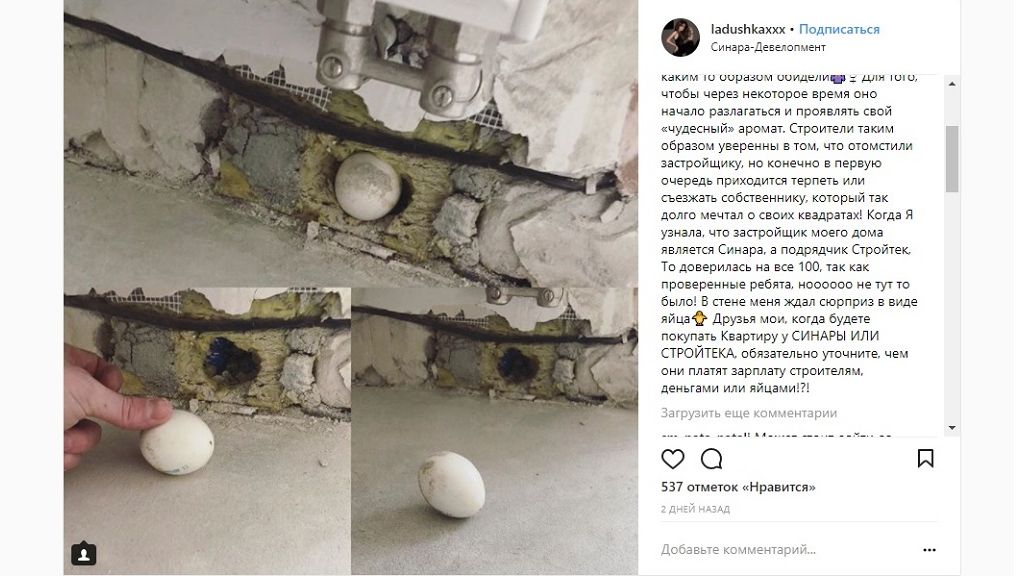
Task: View the 537 отметок «Нравится» likes list
Action: tap(738, 487)
